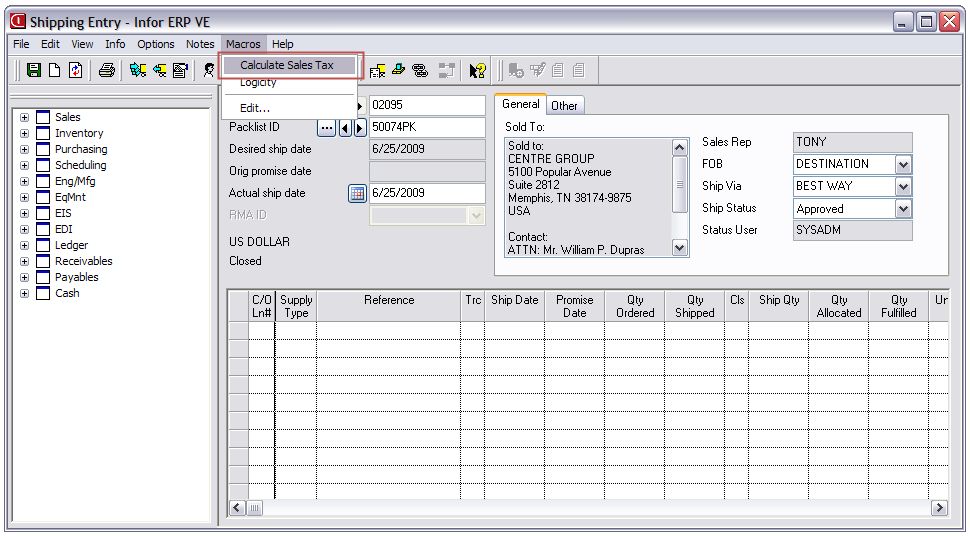Click the New document toolbar icon
This screenshot has width=970, height=536.
coord(54,70)
